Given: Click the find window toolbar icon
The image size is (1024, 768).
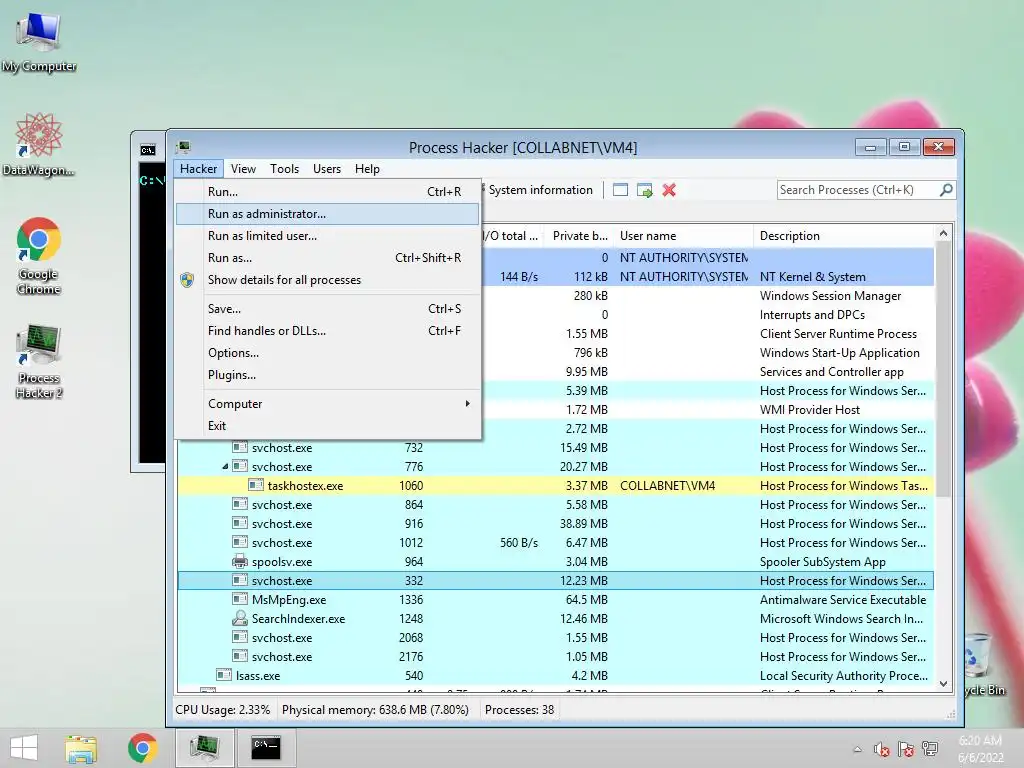Looking at the screenshot, I should (x=620, y=190).
